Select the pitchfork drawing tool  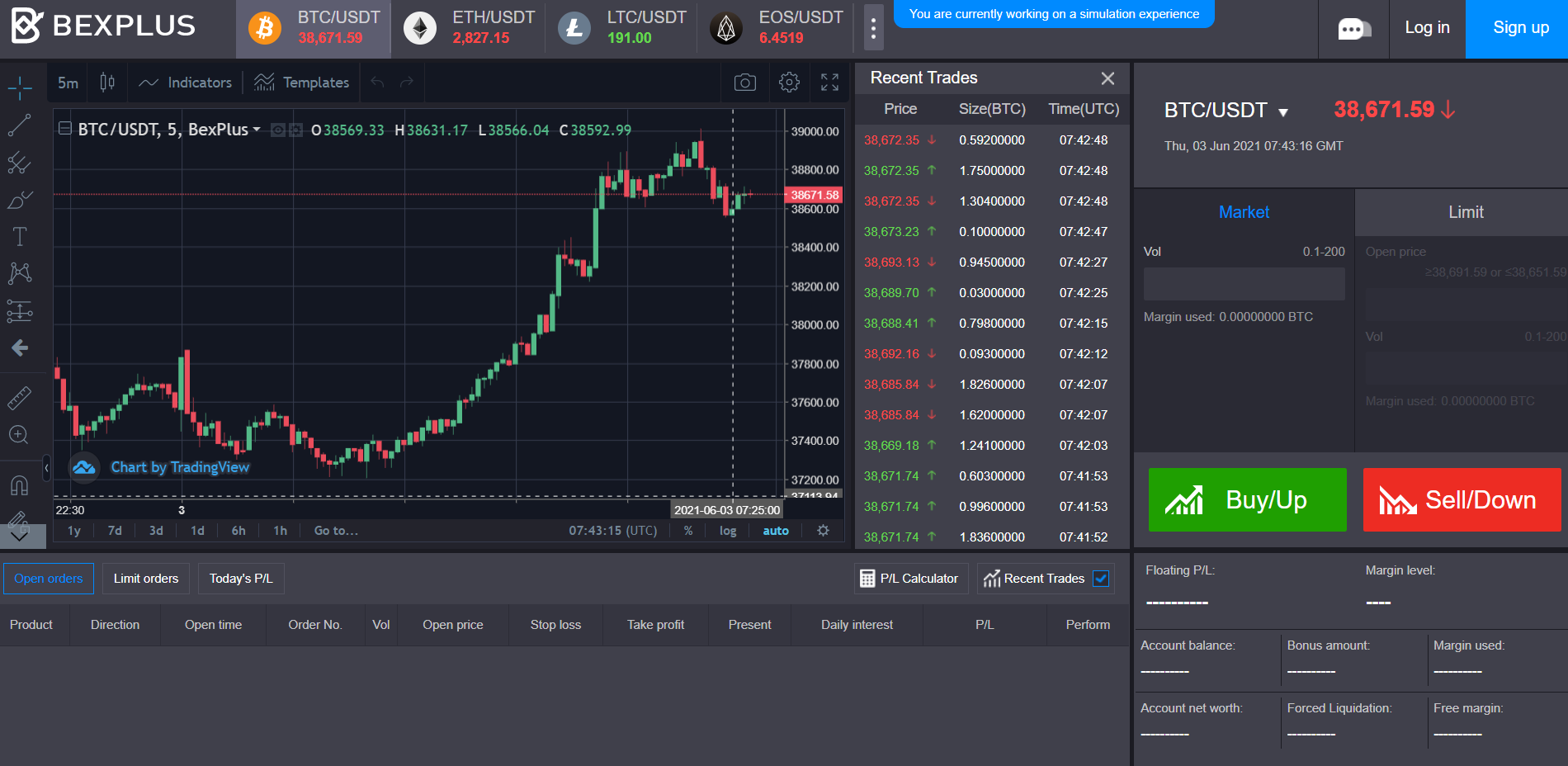click(x=20, y=163)
